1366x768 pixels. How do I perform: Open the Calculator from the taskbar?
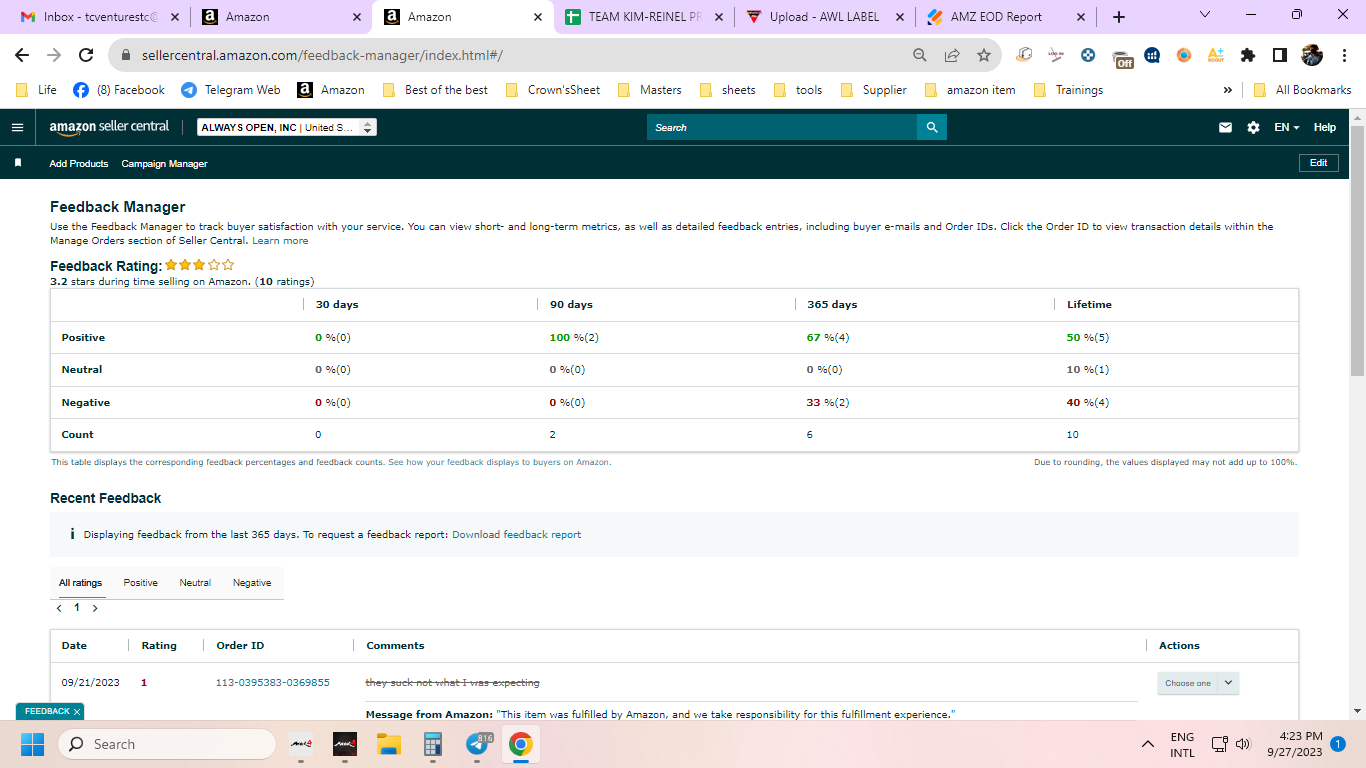(x=433, y=744)
